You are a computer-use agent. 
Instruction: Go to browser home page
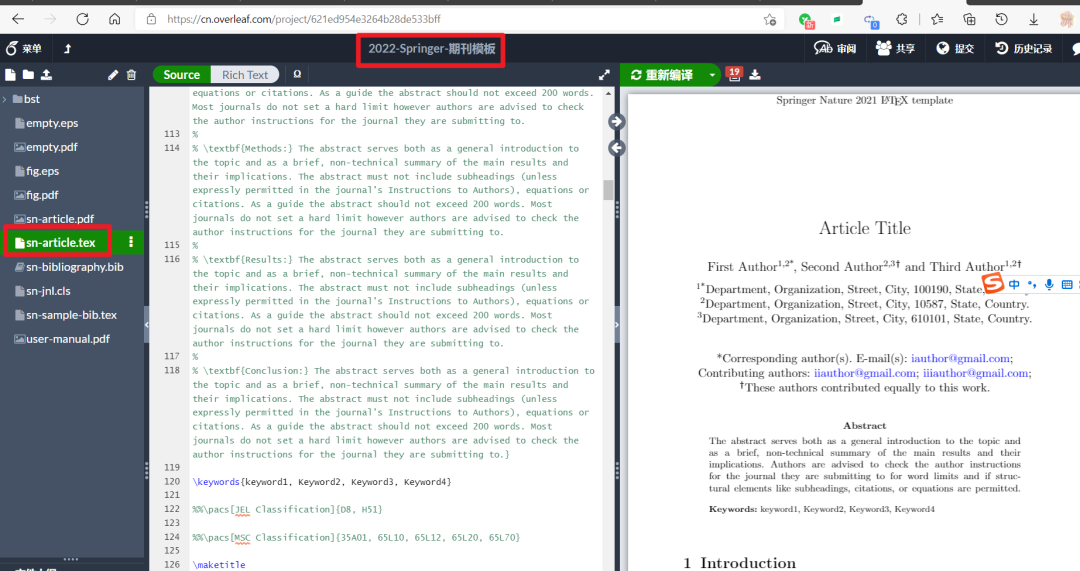point(114,19)
